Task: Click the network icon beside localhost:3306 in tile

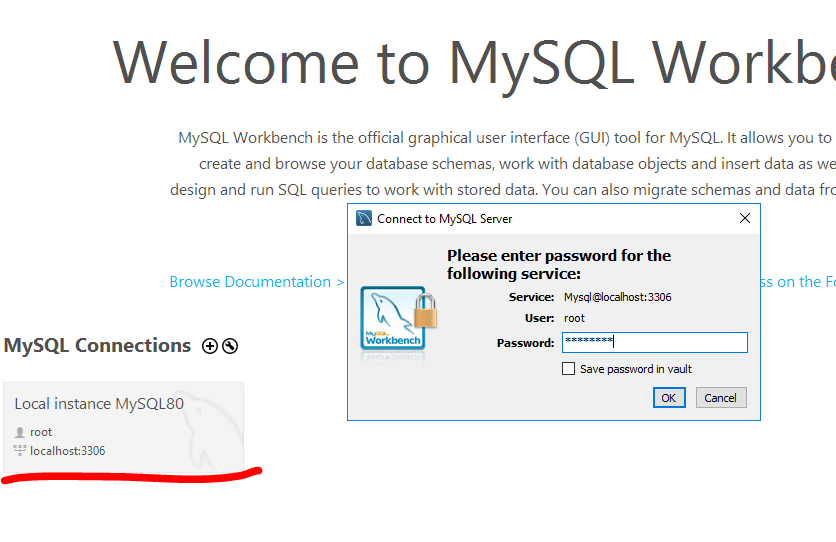Action: click(20, 451)
